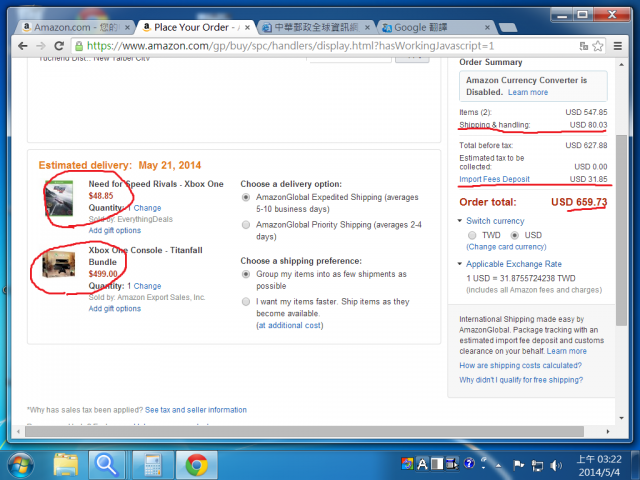The image size is (640, 480).
Task: Click the IME help question mark icon
Action: [469, 463]
